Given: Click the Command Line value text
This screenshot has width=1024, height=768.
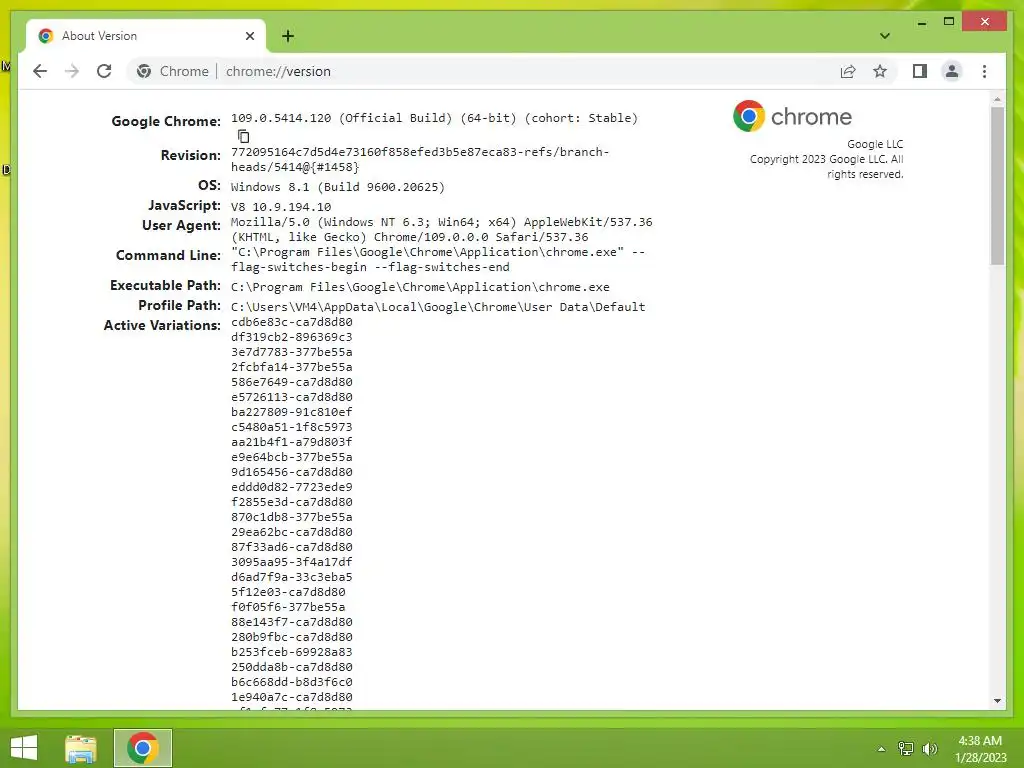Looking at the screenshot, I should 438,260.
